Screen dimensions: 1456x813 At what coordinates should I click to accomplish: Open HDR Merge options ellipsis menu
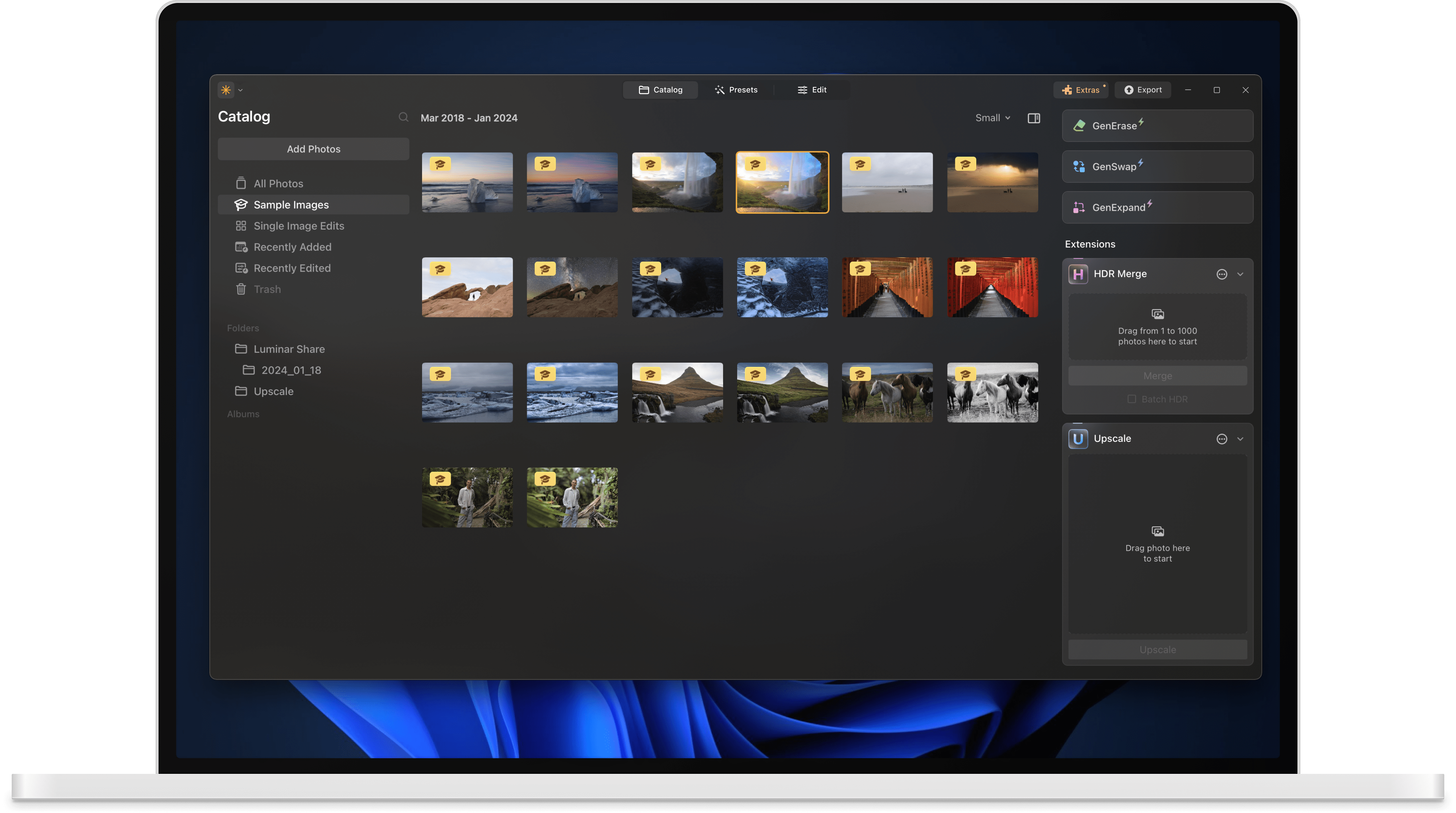pos(1222,274)
